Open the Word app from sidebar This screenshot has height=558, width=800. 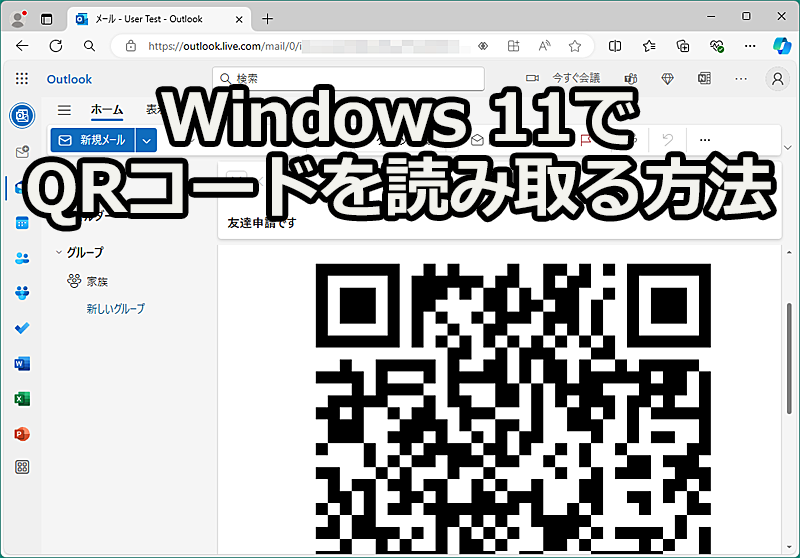click(22, 363)
